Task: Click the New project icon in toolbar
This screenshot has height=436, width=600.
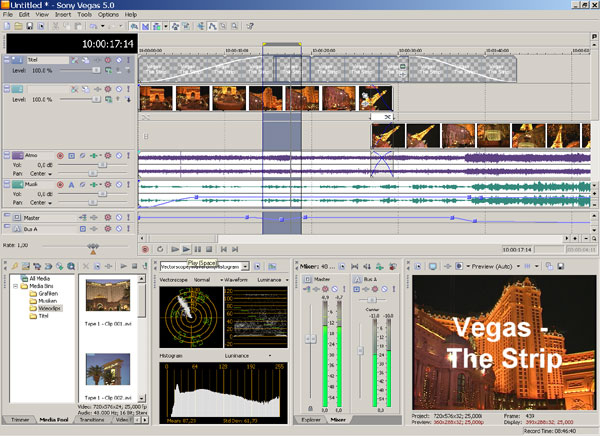Action: click(x=7, y=26)
